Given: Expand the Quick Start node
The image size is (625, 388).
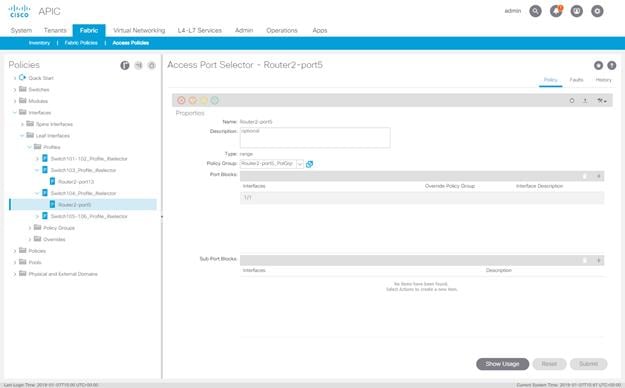Looking at the screenshot, I should tap(15, 78).
